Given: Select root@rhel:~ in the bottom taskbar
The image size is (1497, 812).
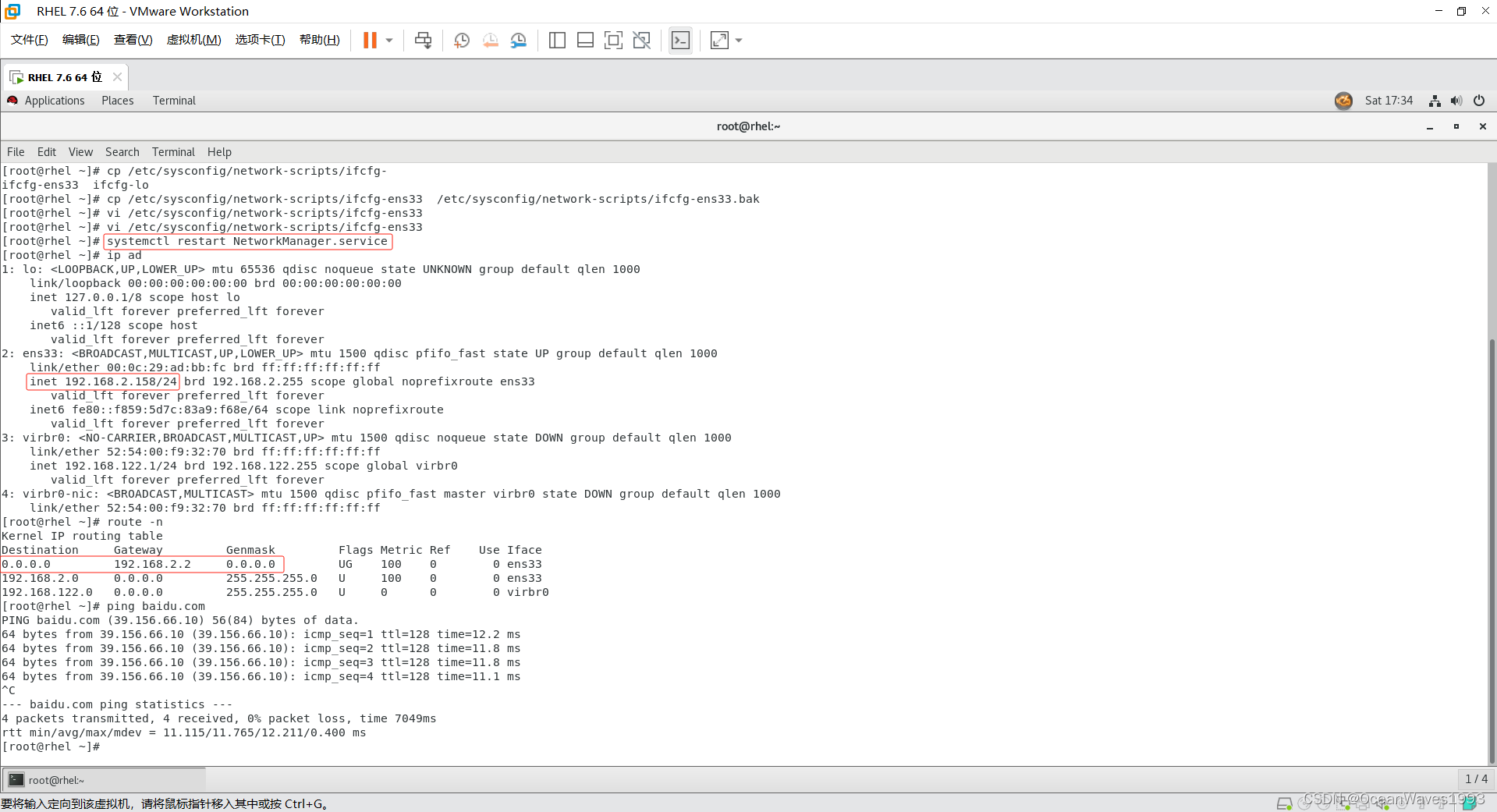Looking at the screenshot, I should [x=105, y=779].
